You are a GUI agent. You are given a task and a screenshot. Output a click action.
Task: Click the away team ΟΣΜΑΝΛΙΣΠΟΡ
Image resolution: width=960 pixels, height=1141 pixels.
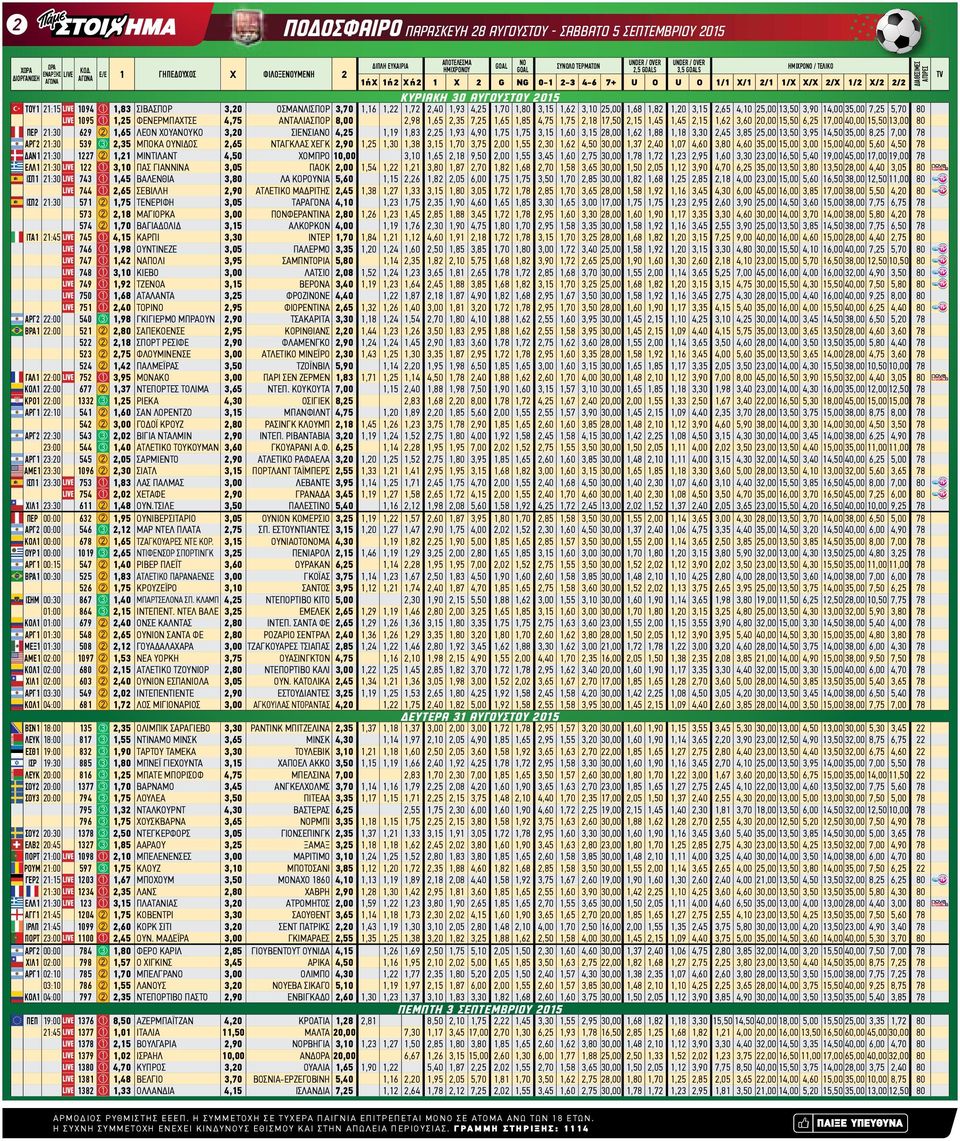pyautogui.click(x=304, y=108)
